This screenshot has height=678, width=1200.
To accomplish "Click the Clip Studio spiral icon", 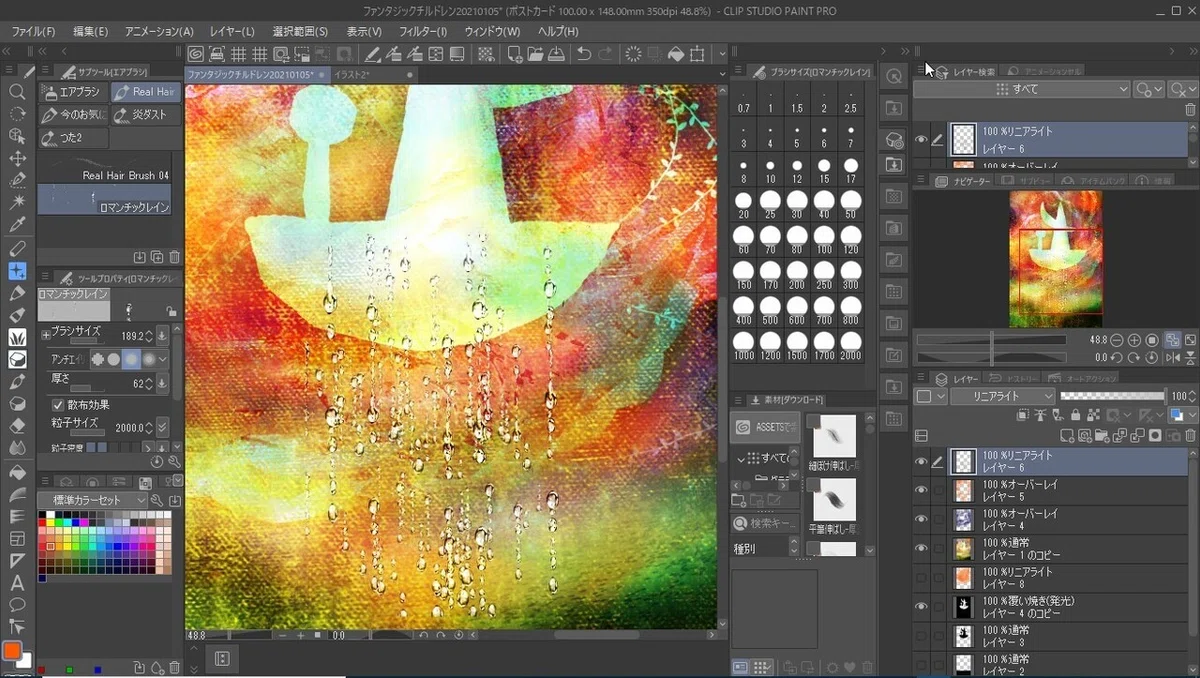I will click(x=196, y=54).
